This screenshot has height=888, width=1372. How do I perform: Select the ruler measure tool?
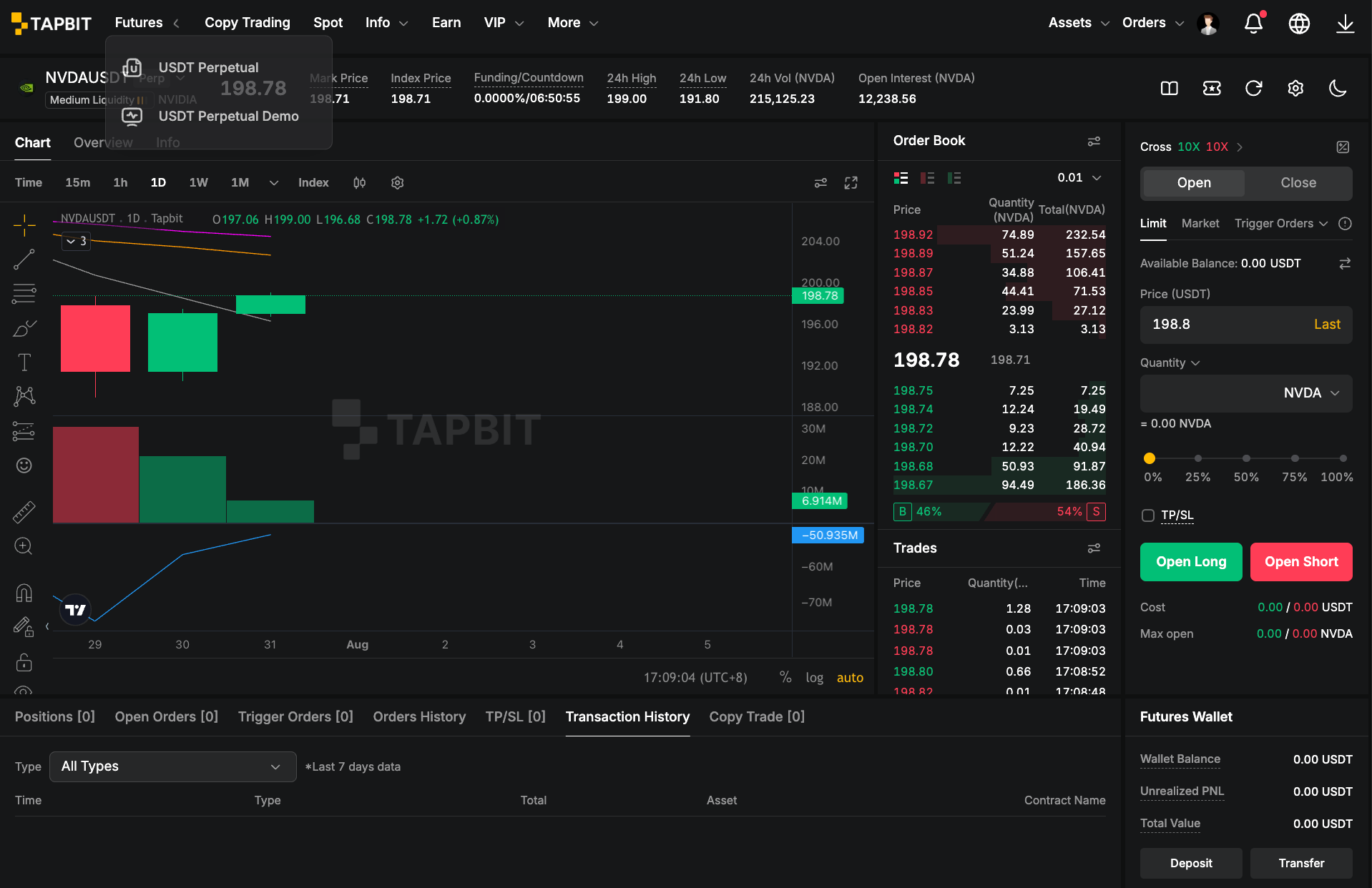(x=24, y=512)
